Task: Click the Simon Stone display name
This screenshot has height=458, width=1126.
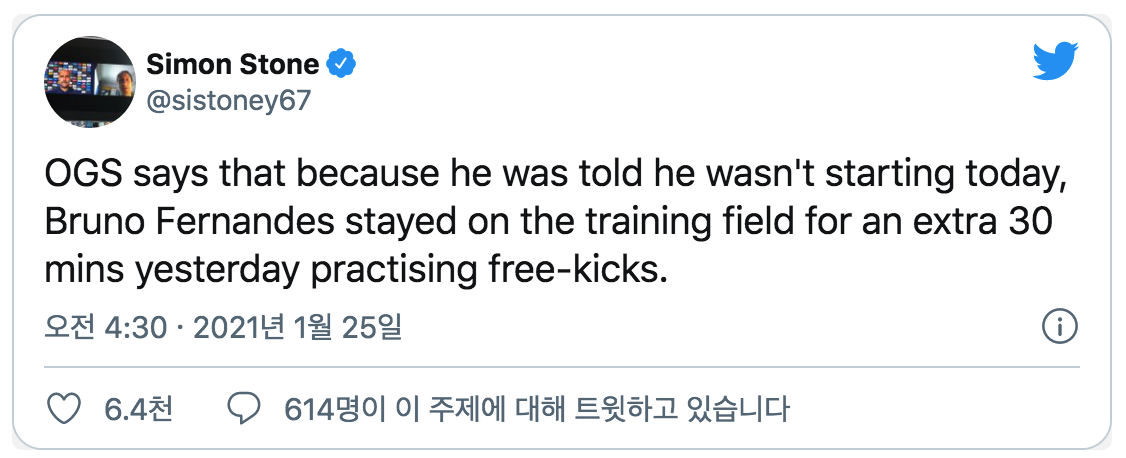Action: (x=233, y=65)
